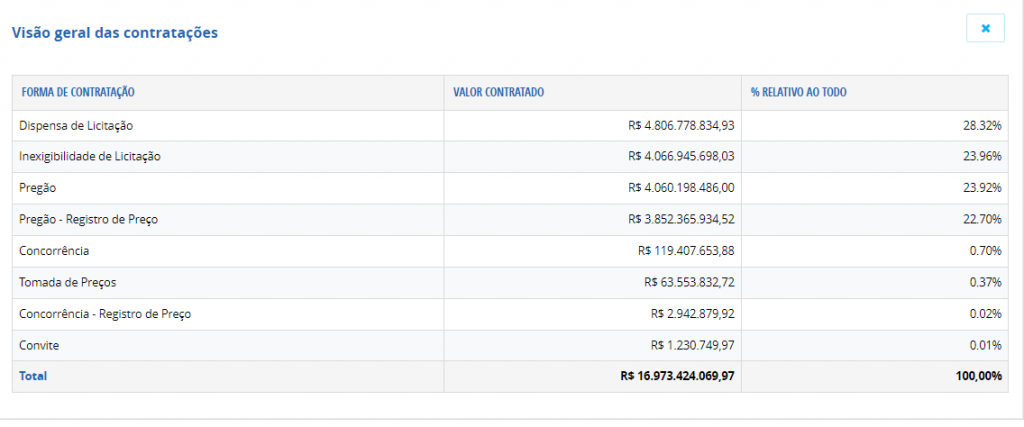1024x427 pixels.
Task: Close the Visão geral das contratações panel
Action: pyautogui.click(x=984, y=29)
